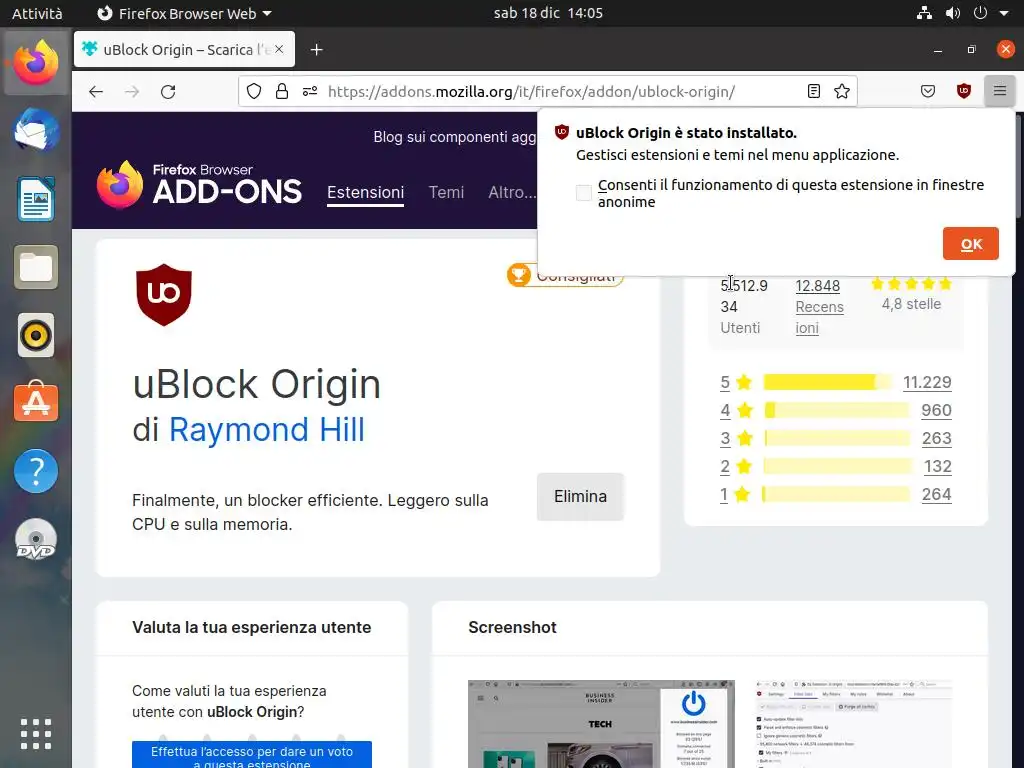Open the Help icon in the dock
The width and height of the screenshot is (1024, 768).
click(36, 471)
